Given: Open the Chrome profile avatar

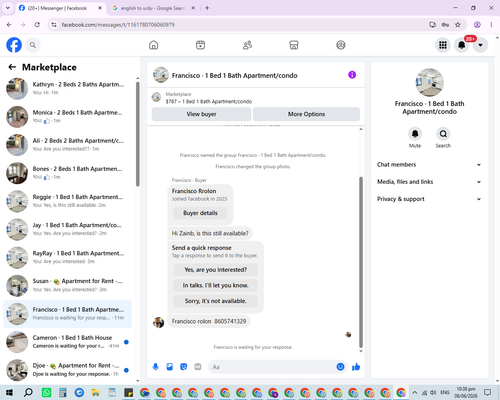Looking at the screenshot, I should click(477, 25).
